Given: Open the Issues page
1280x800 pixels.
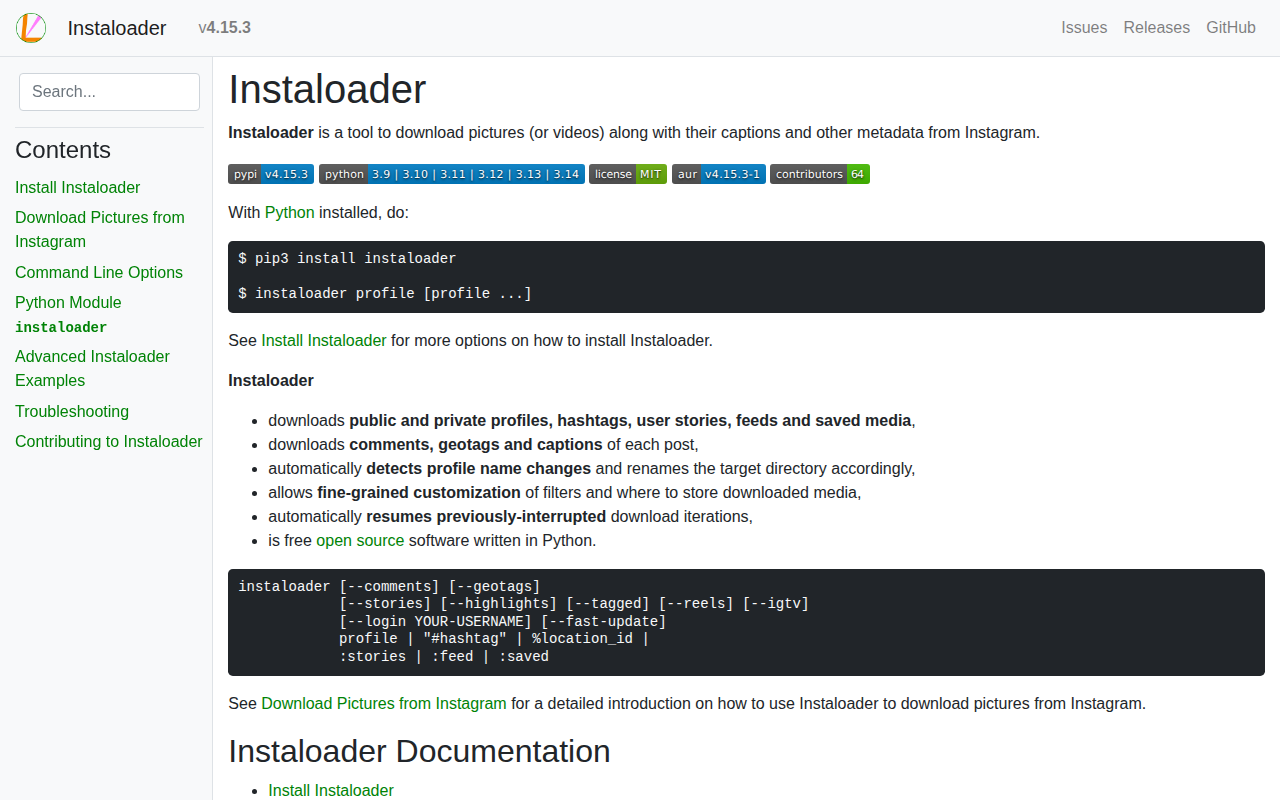Looking at the screenshot, I should (x=1084, y=28).
